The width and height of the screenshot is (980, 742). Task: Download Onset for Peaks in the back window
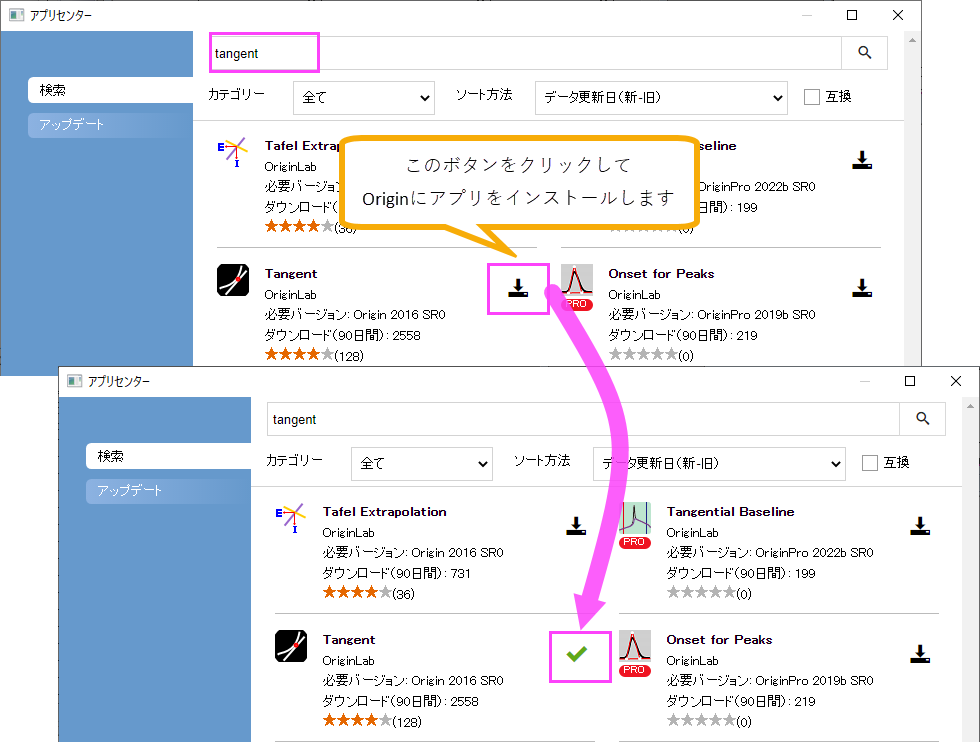click(x=862, y=288)
